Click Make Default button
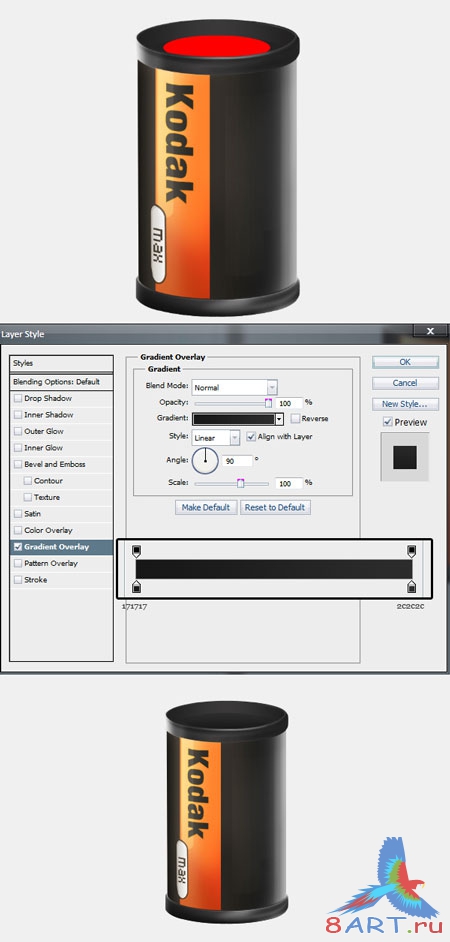This screenshot has height=942, width=450. coord(206,508)
